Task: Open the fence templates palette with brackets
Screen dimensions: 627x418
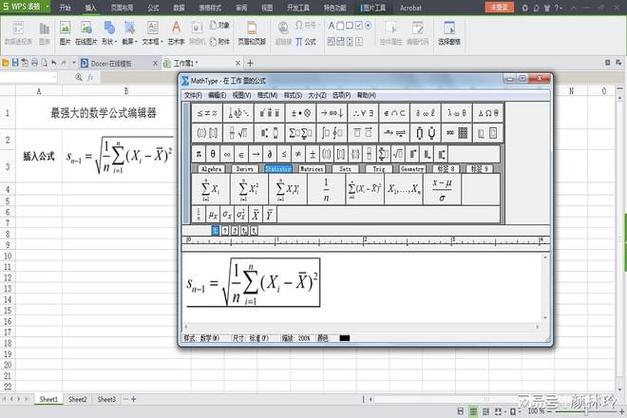Action: pos(207,133)
